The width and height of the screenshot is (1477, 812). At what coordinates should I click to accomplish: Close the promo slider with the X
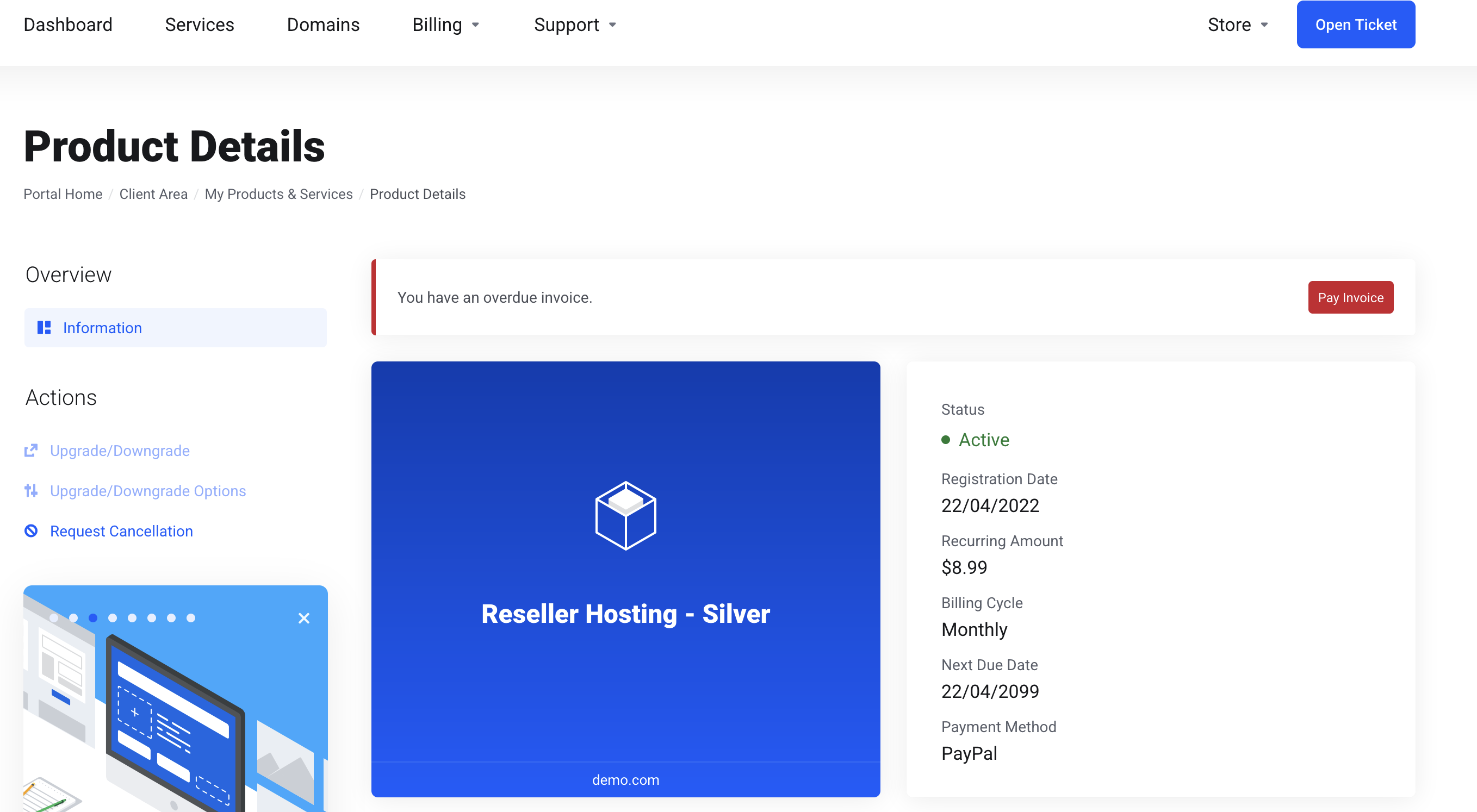click(x=304, y=618)
